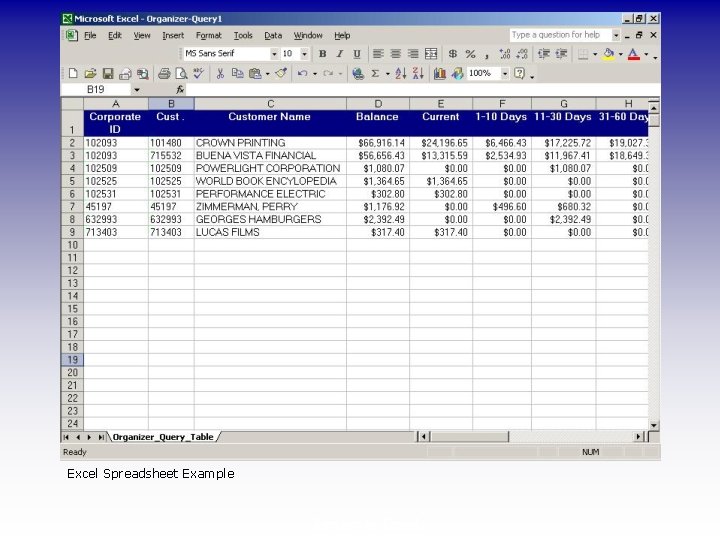The image size is (720, 540).
Task: Expand the Fill Color palette arrow
Action: [621, 54]
